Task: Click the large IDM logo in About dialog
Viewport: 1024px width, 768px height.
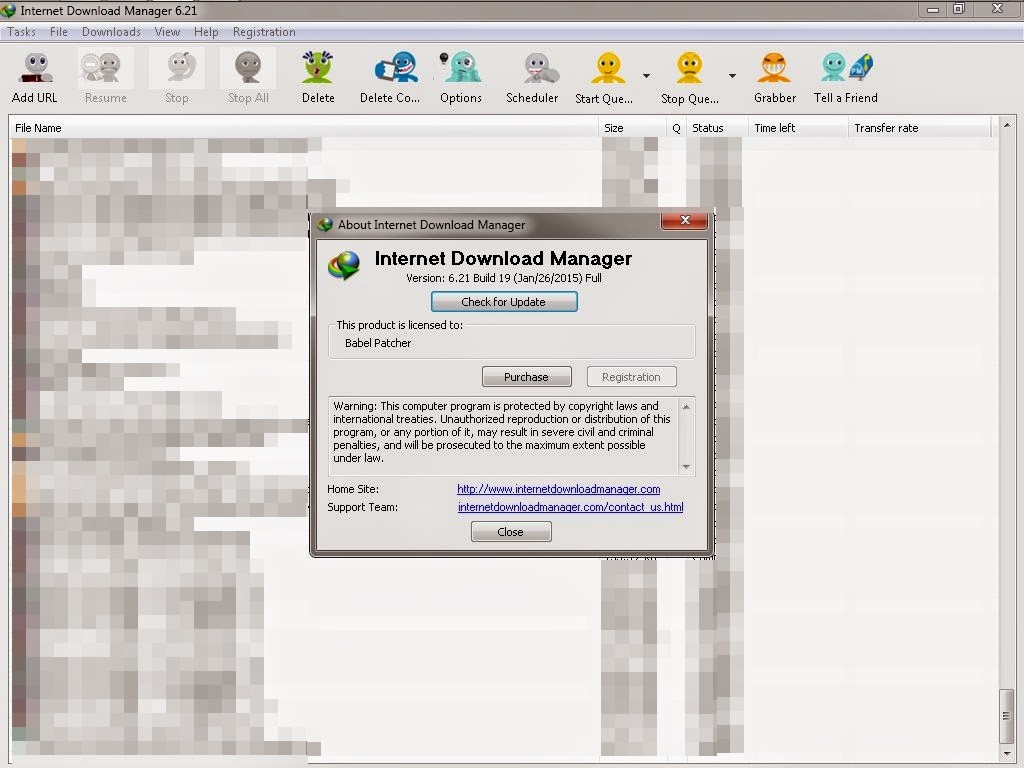Action: (344, 265)
